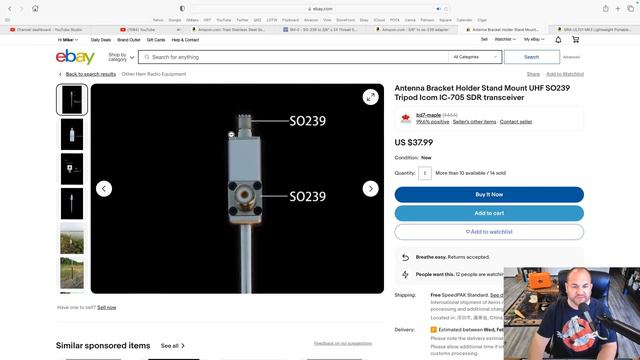This screenshot has width=640, height=360.
Task: Open All Categories dropdown
Action: [475, 57]
